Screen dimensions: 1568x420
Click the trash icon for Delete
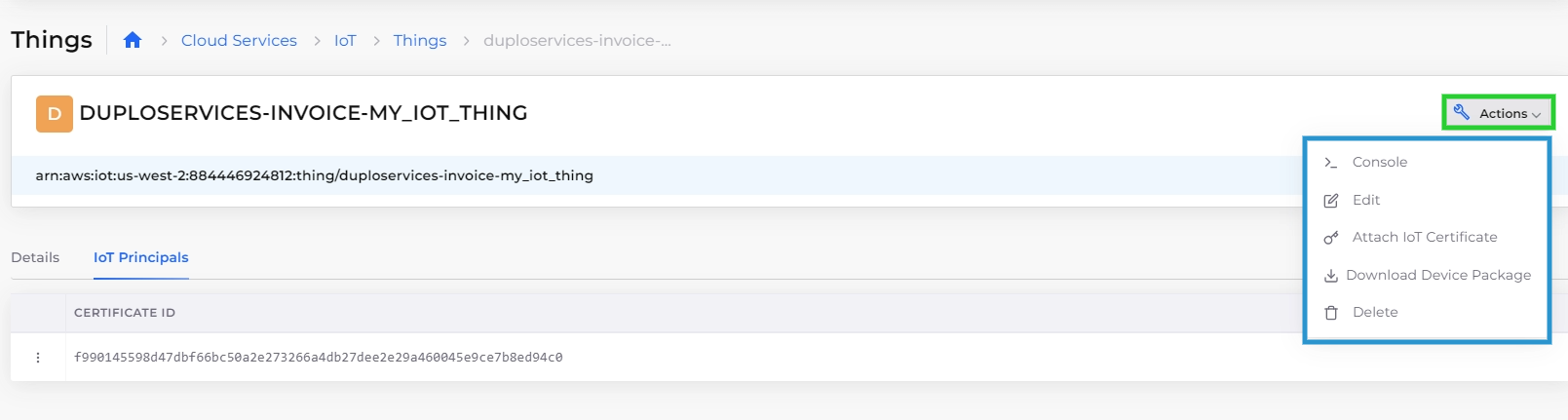[1330, 313]
